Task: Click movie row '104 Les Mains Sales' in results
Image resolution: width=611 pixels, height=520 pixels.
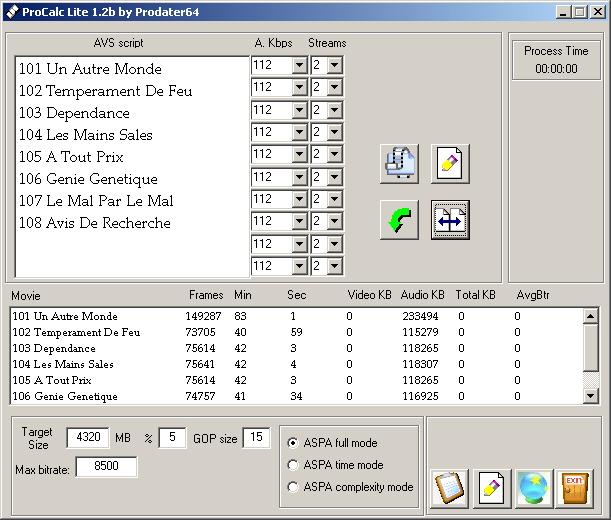Action: pos(296,364)
